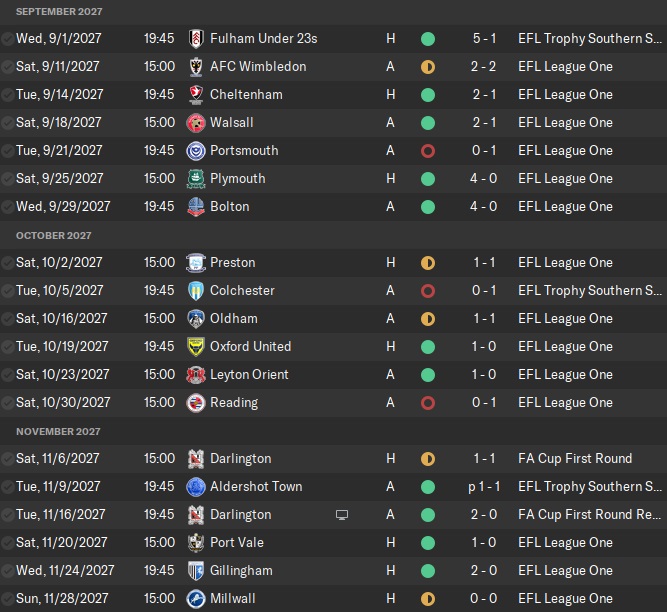Viewport: 667px width, 612px height.
Task: Click the Oxford United badge icon
Action: click(195, 347)
